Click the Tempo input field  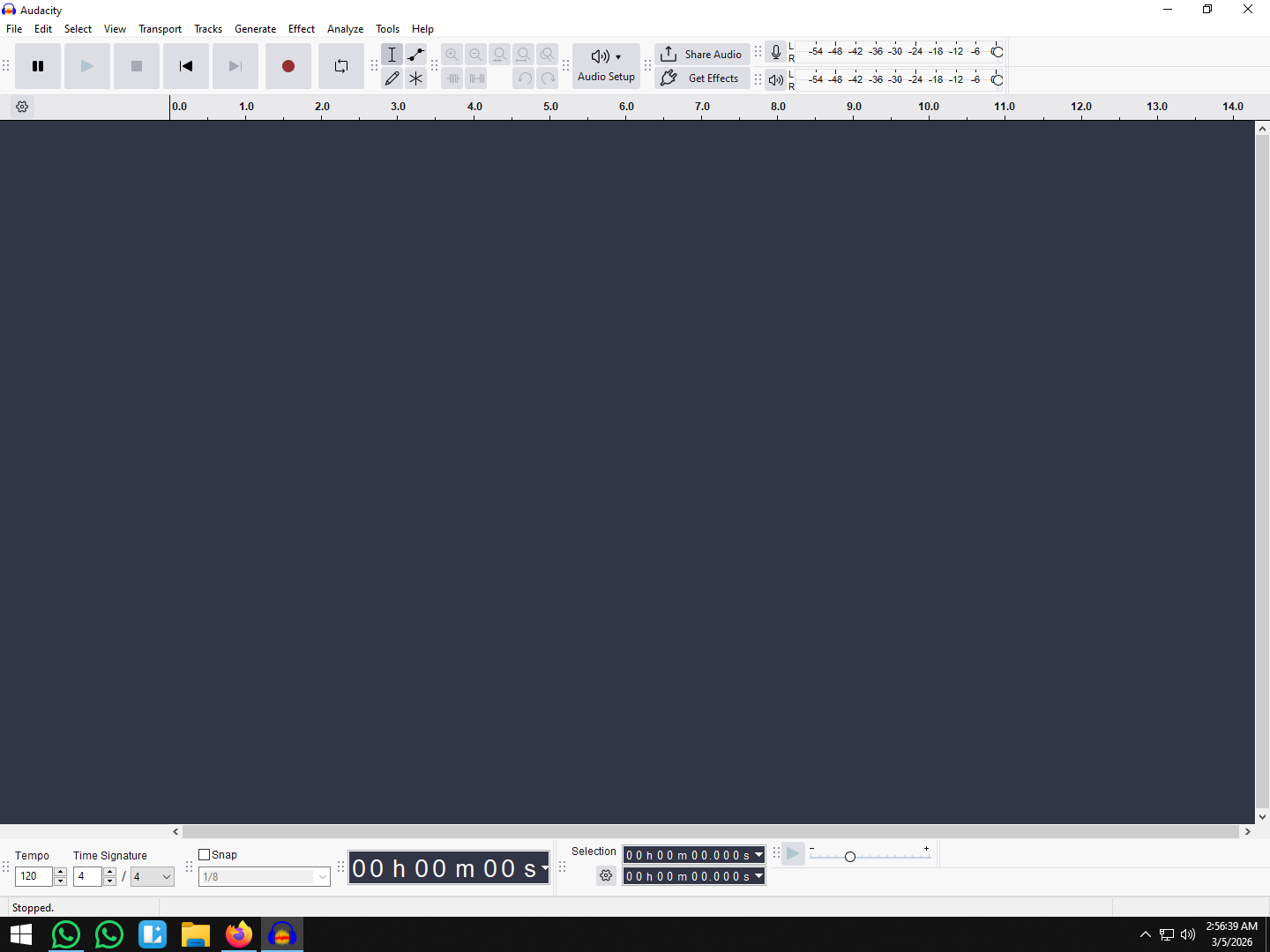coord(34,876)
